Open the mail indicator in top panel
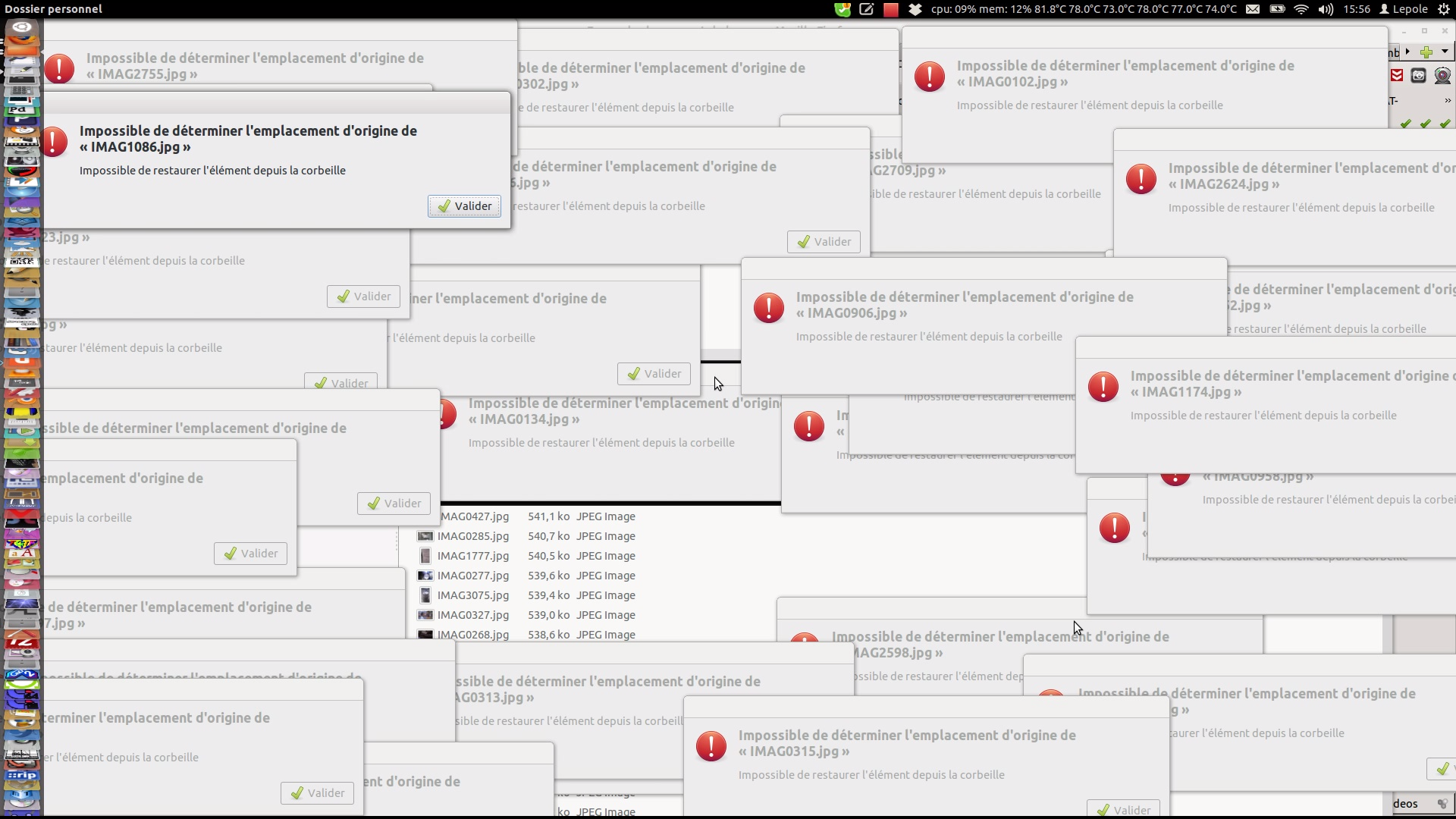This screenshot has width=1456, height=819. coord(1253,9)
